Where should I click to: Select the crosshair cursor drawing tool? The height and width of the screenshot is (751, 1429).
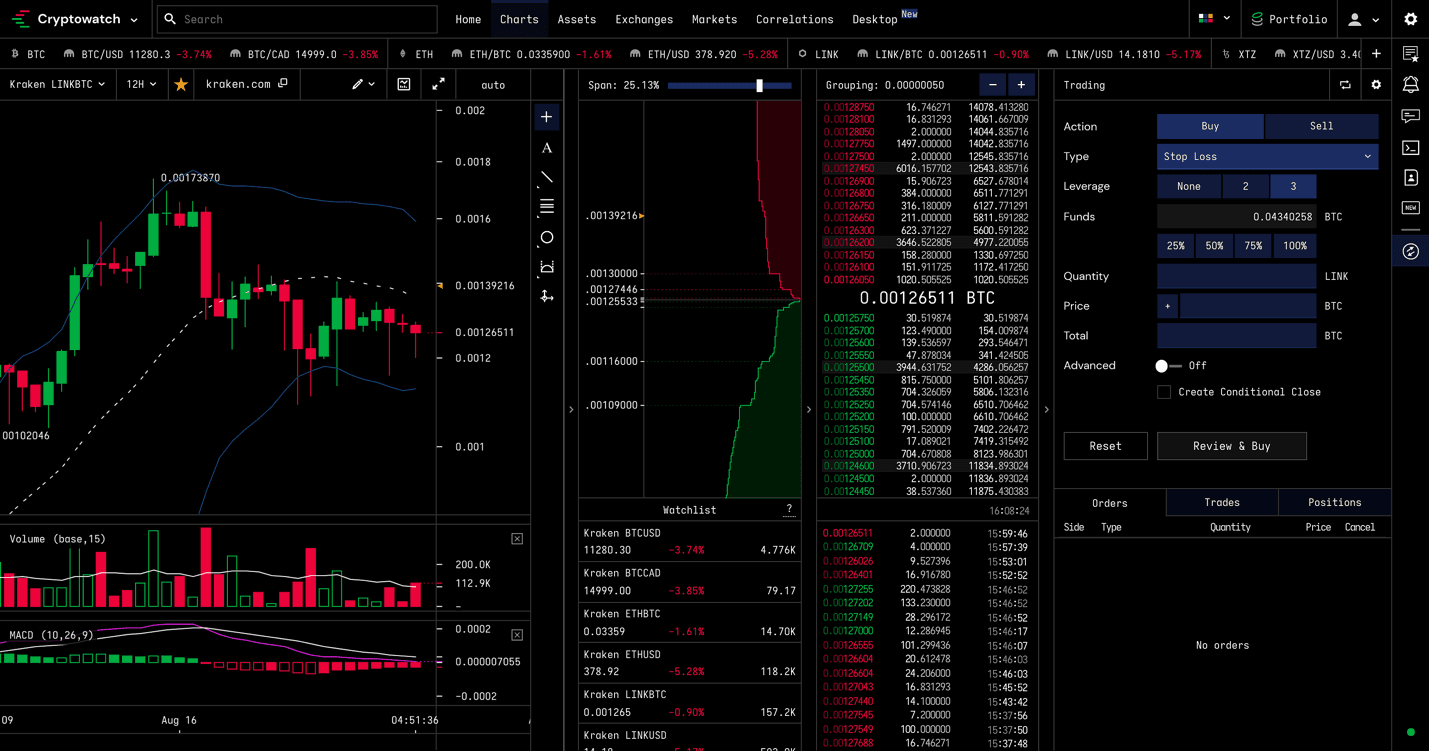coord(547,117)
